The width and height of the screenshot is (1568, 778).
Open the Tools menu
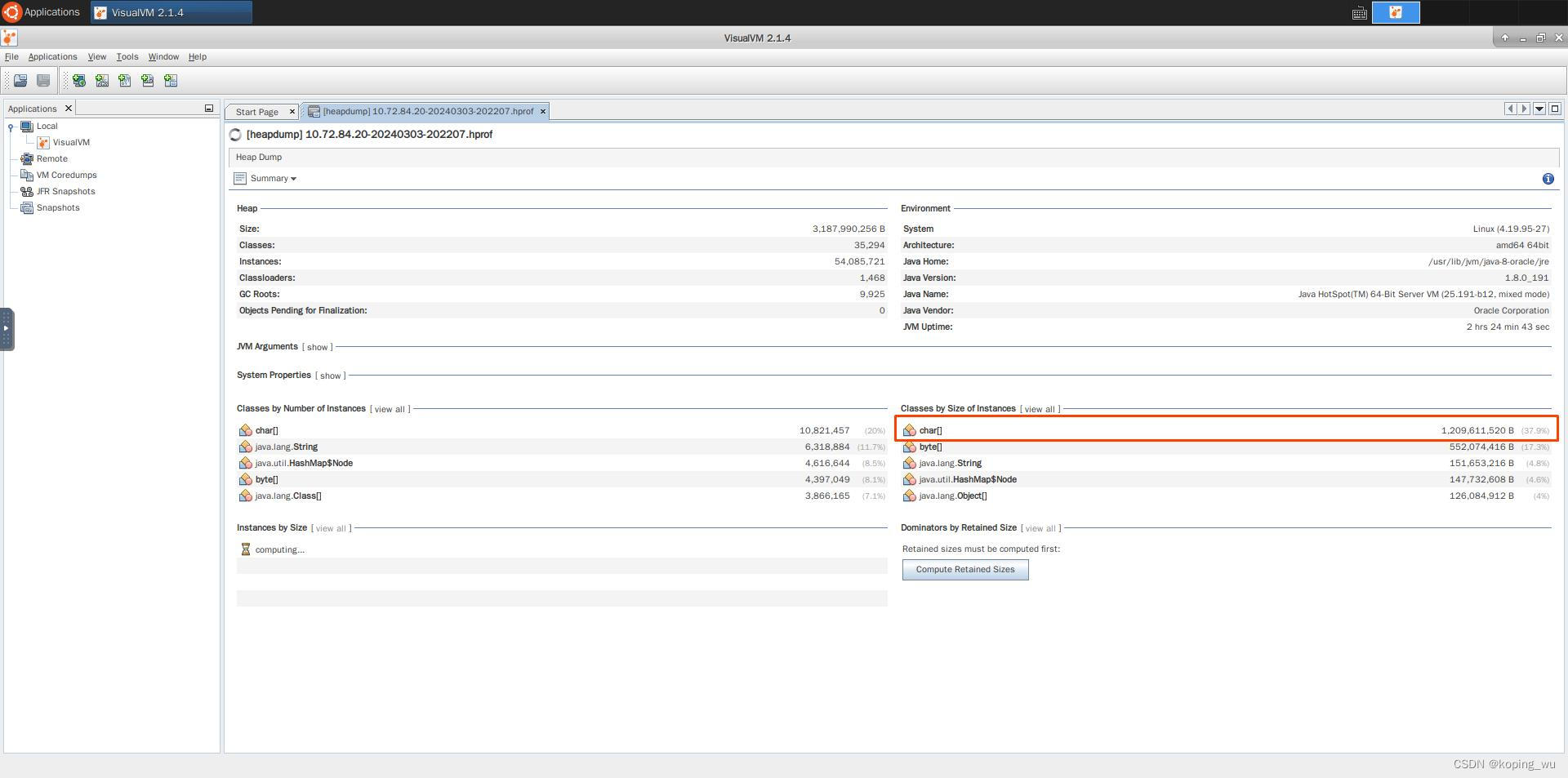(127, 56)
